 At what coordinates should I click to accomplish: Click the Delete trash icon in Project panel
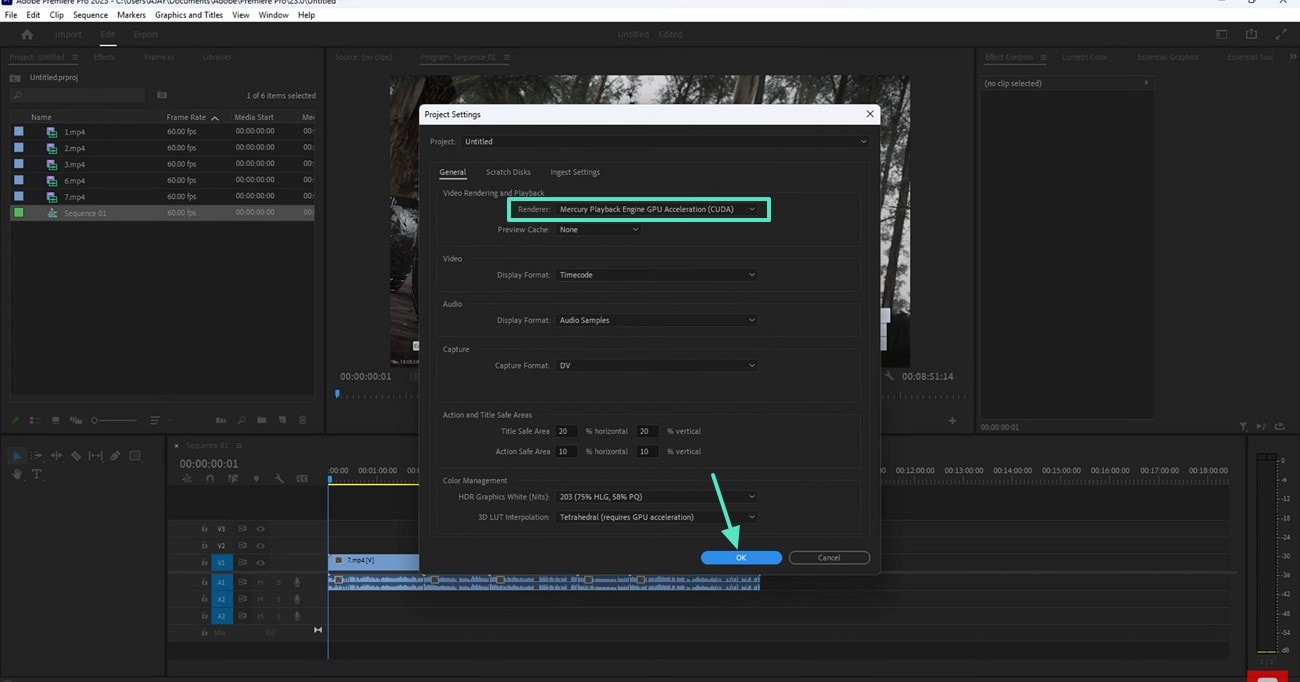(303, 420)
